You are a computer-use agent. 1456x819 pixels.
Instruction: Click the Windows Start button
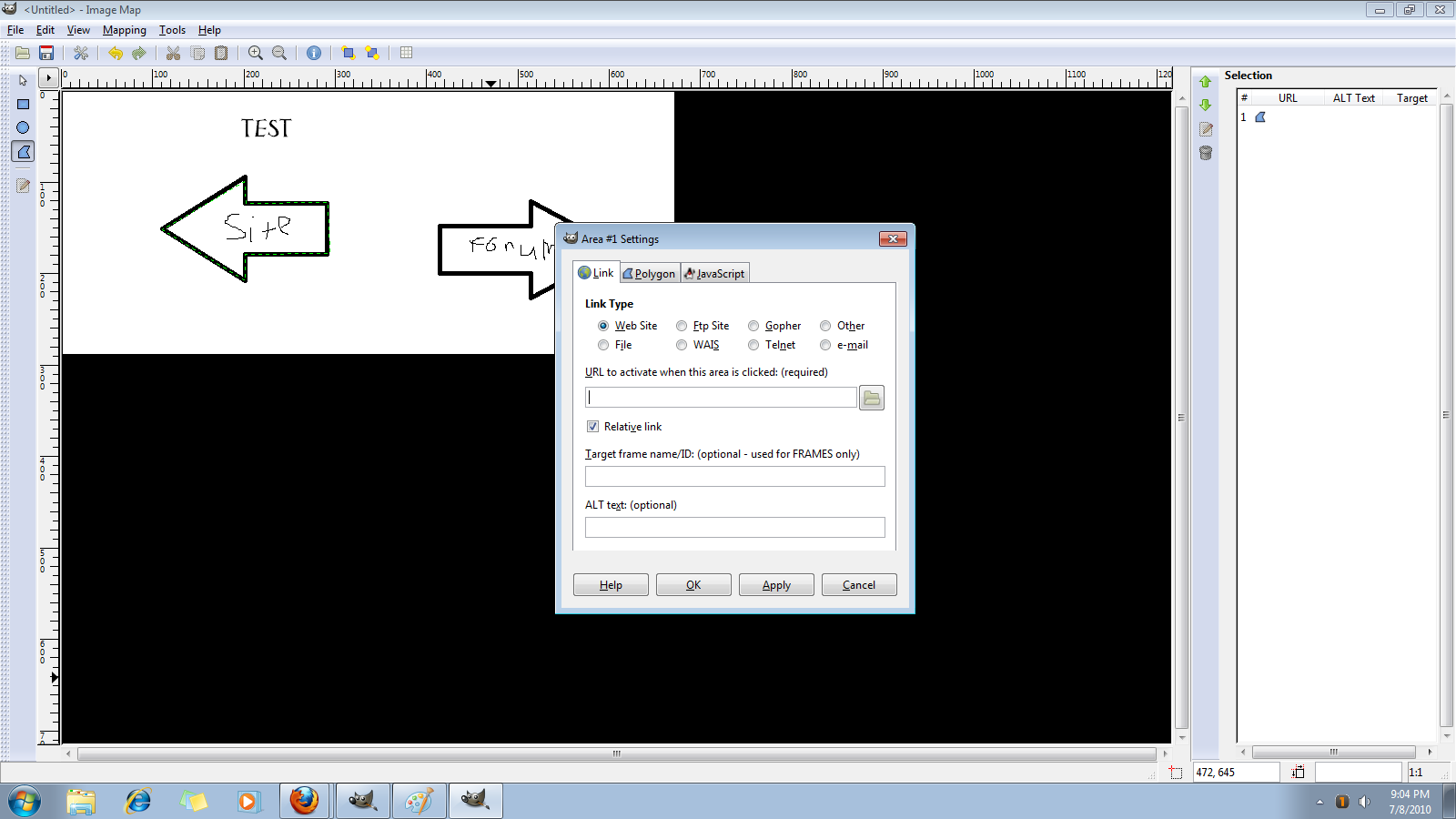point(25,802)
